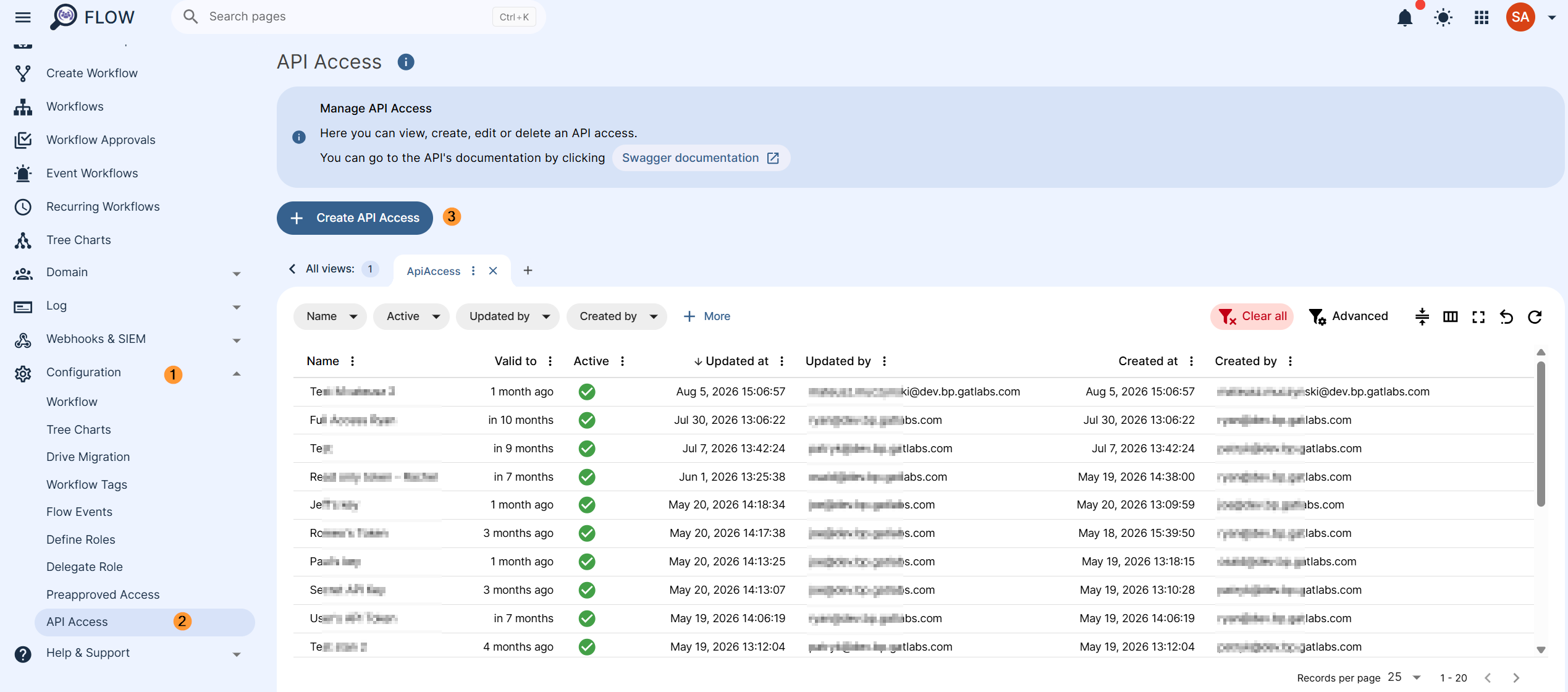Collapse All views with left chevron
Image resolution: width=1568 pixels, height=692 pixels.
(x=292, y=269)
